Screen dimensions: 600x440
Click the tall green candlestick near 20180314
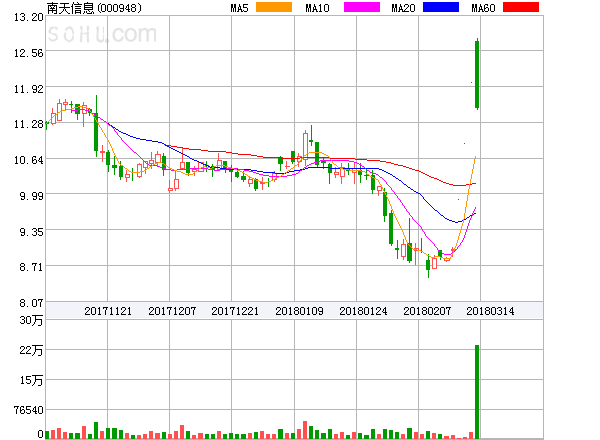coord(477,74)
